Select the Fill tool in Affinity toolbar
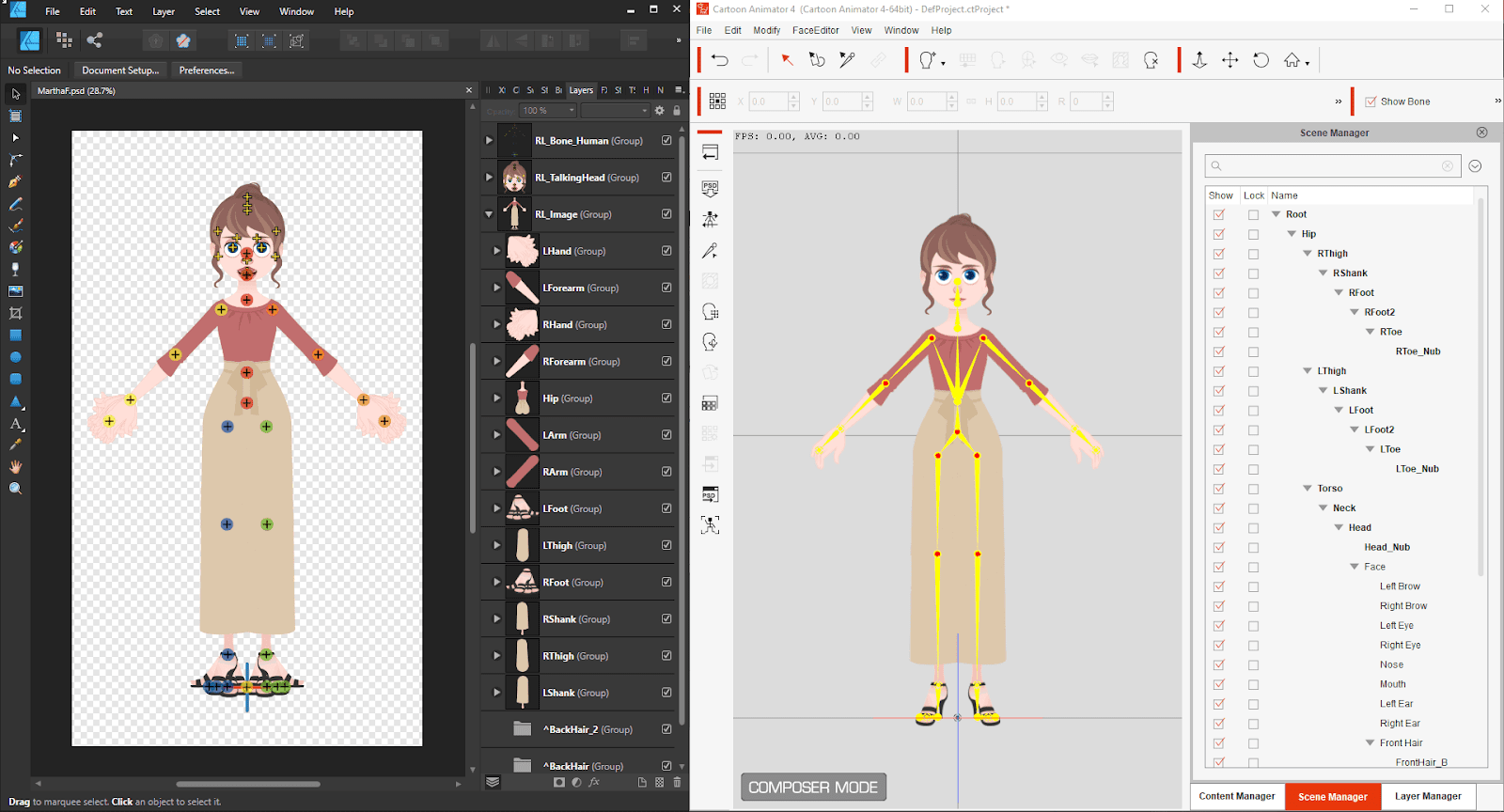This screenshot has height=812, width=1504. (x=16, y=248)
